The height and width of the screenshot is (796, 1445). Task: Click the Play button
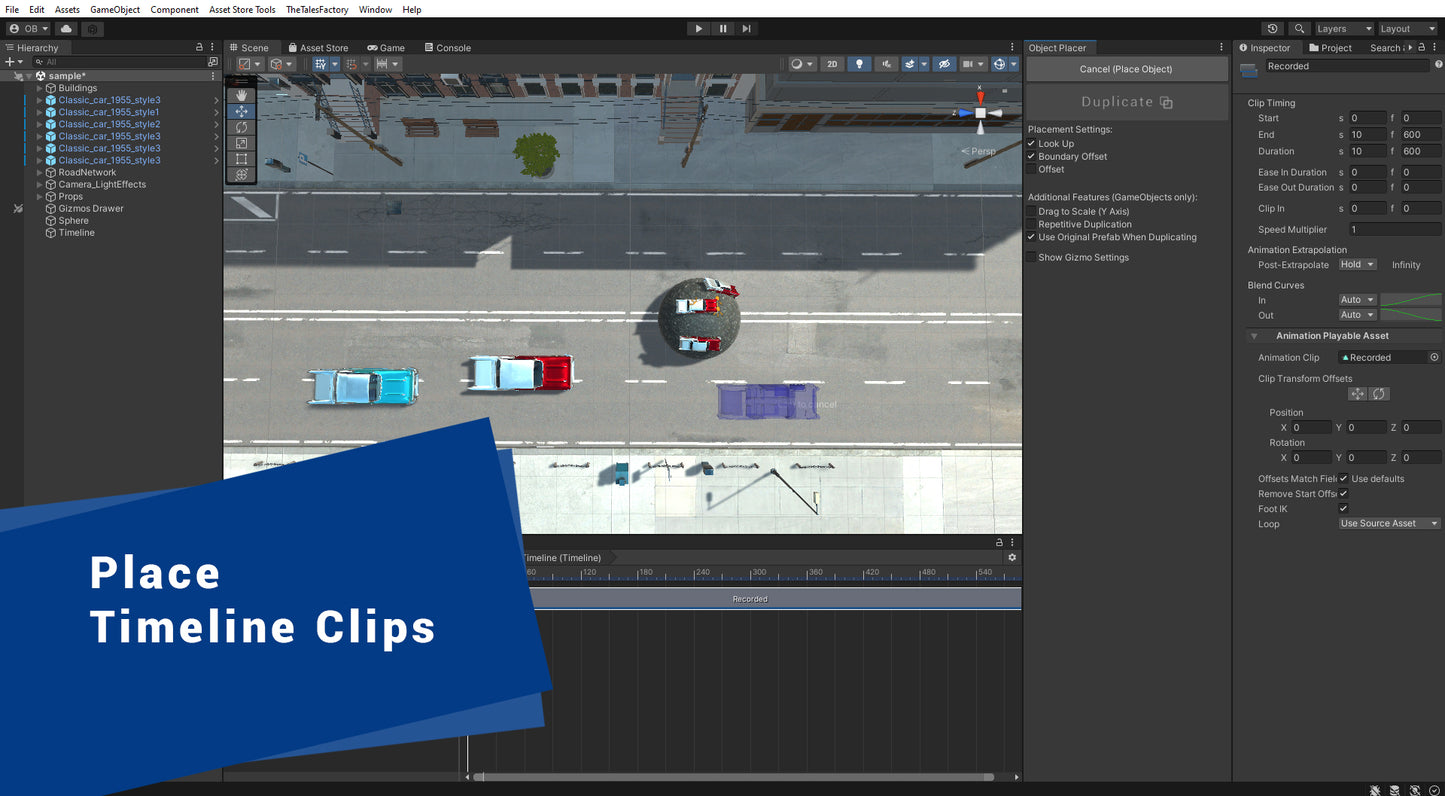tap(699, 29)
